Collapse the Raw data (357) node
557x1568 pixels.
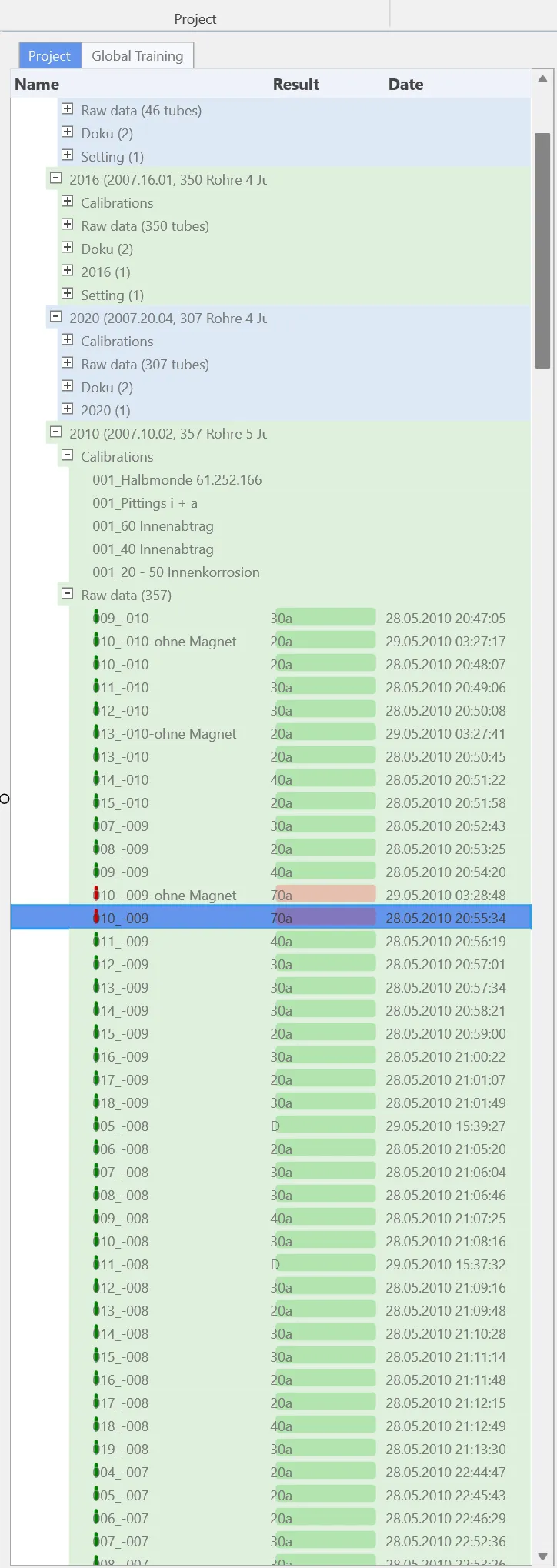coord(67,594)
